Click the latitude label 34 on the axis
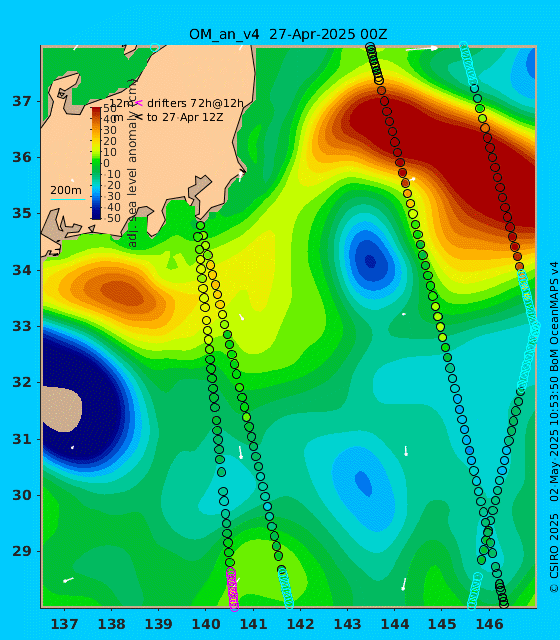 click(x=22, y=270)
